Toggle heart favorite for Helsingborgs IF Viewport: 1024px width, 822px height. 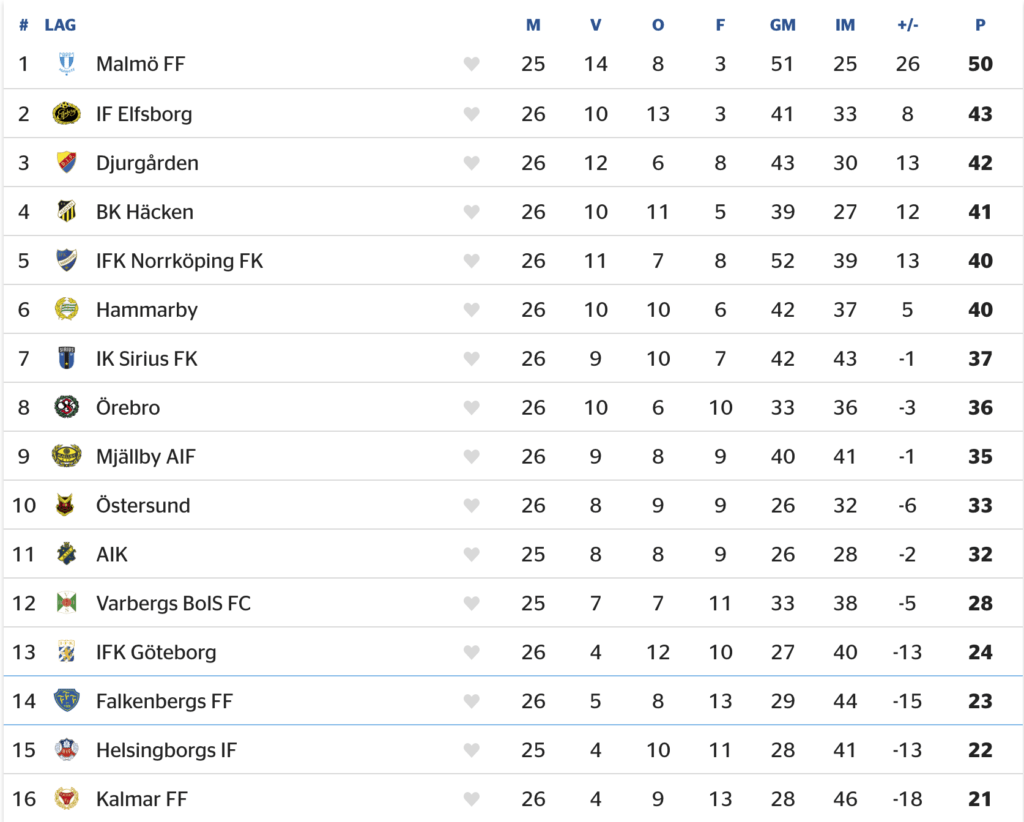pyautogui.click(x=472, y=750)
